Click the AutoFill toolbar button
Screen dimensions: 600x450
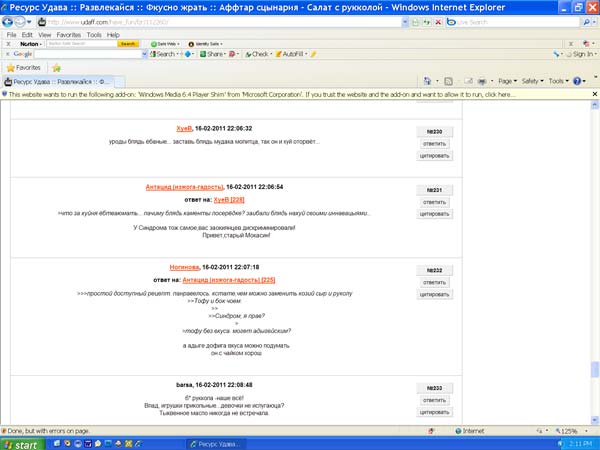click(x=292, y=54)
